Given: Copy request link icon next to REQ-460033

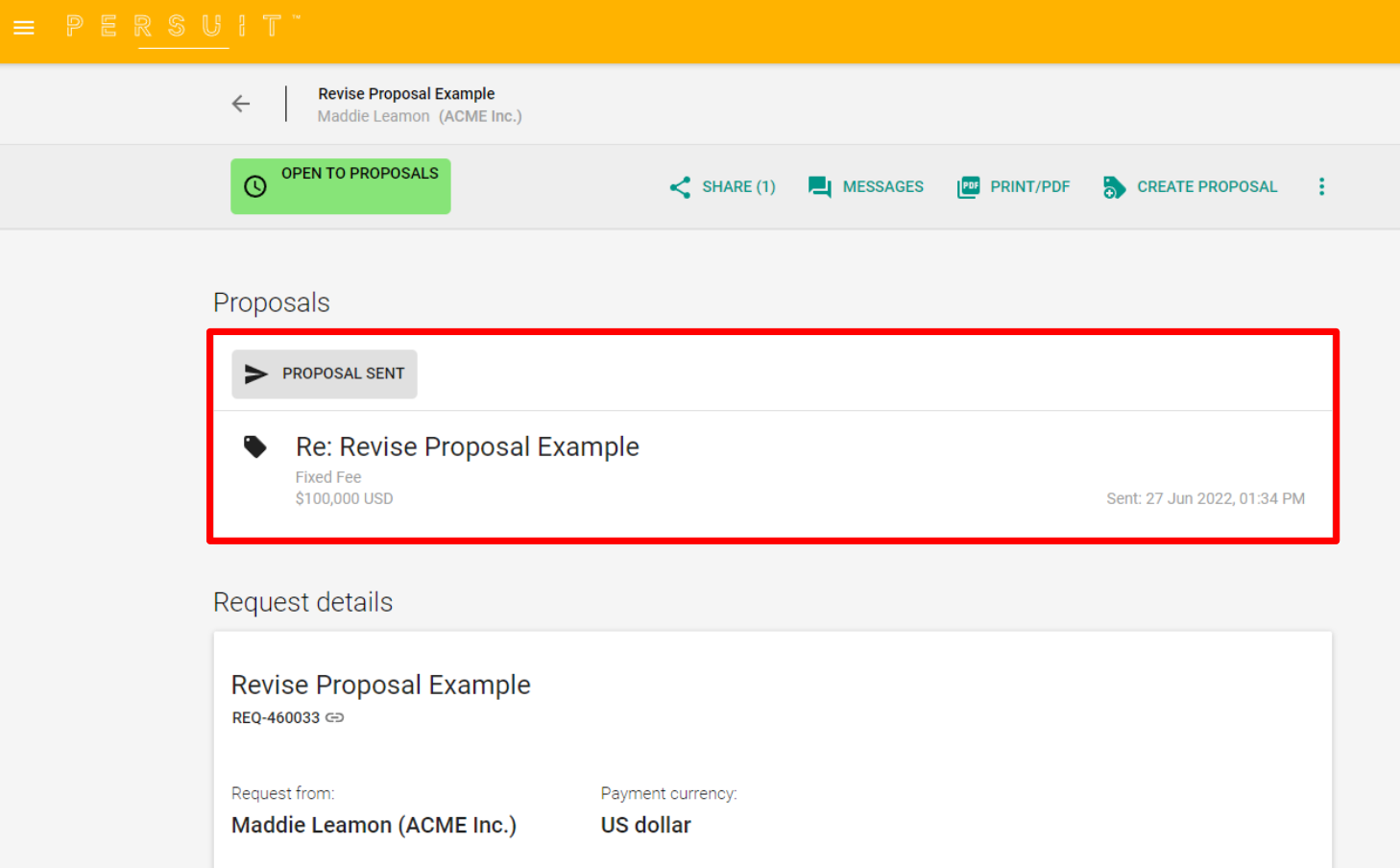Looking at the screenshot, I should 335,717.
